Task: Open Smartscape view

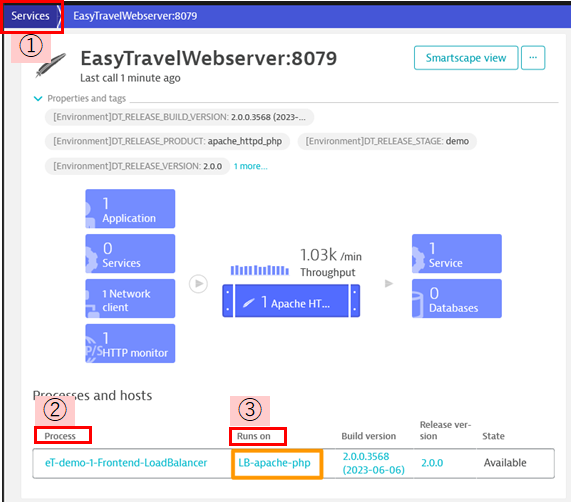Action: (466, 58)
